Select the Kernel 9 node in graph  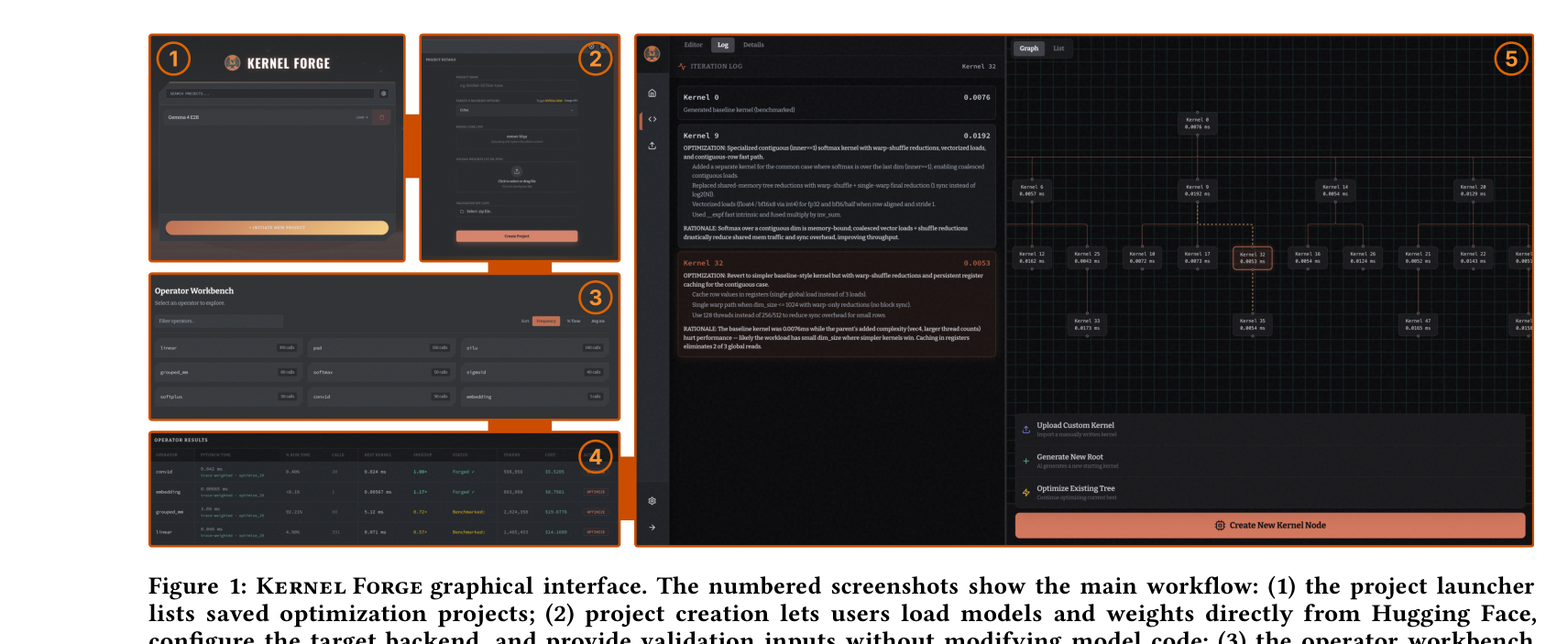pos(1197,190)
